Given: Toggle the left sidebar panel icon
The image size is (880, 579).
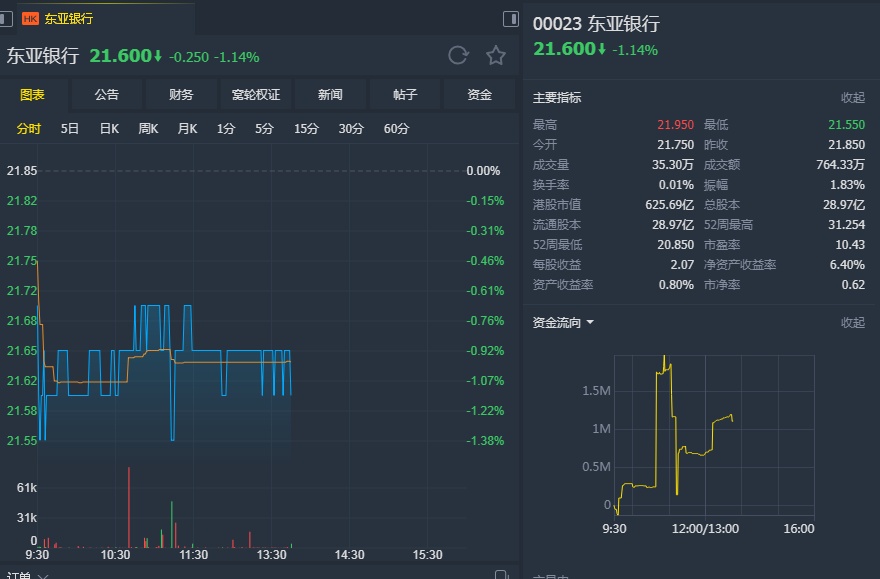Looking at the screenshot, I should coord(6,19).
